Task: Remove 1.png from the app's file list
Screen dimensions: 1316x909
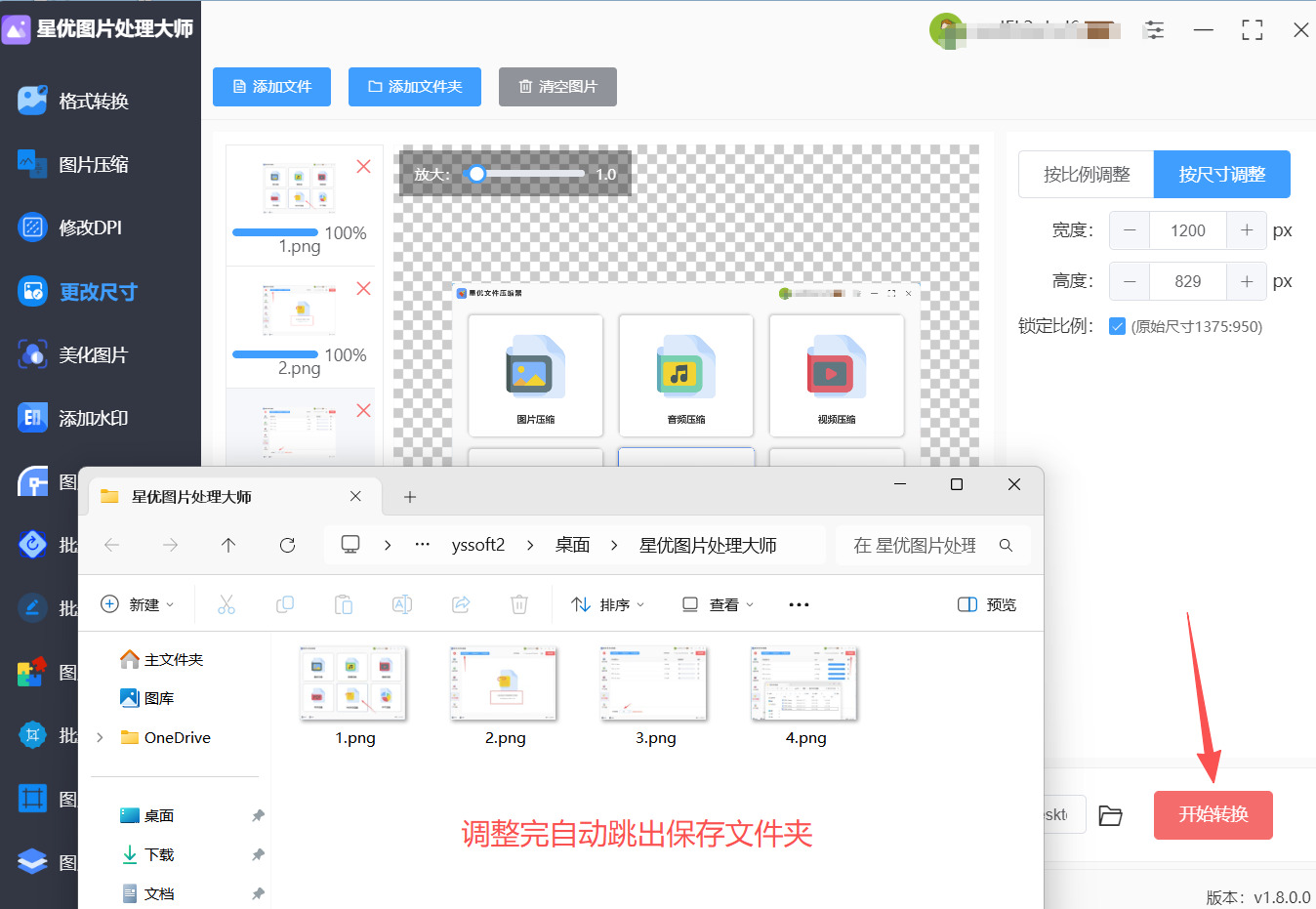Action: pyautogui.click(x=363, y=166)
